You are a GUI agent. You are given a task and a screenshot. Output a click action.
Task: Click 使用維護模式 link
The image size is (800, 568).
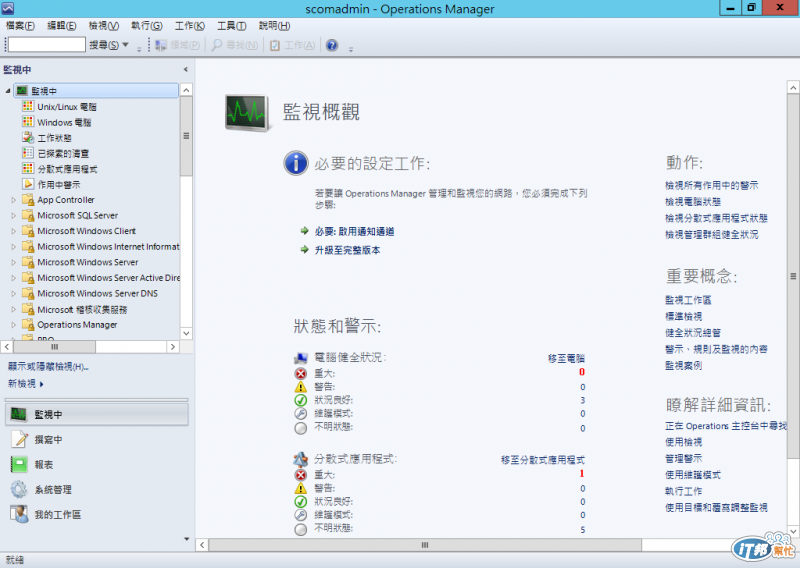(693, 475)
